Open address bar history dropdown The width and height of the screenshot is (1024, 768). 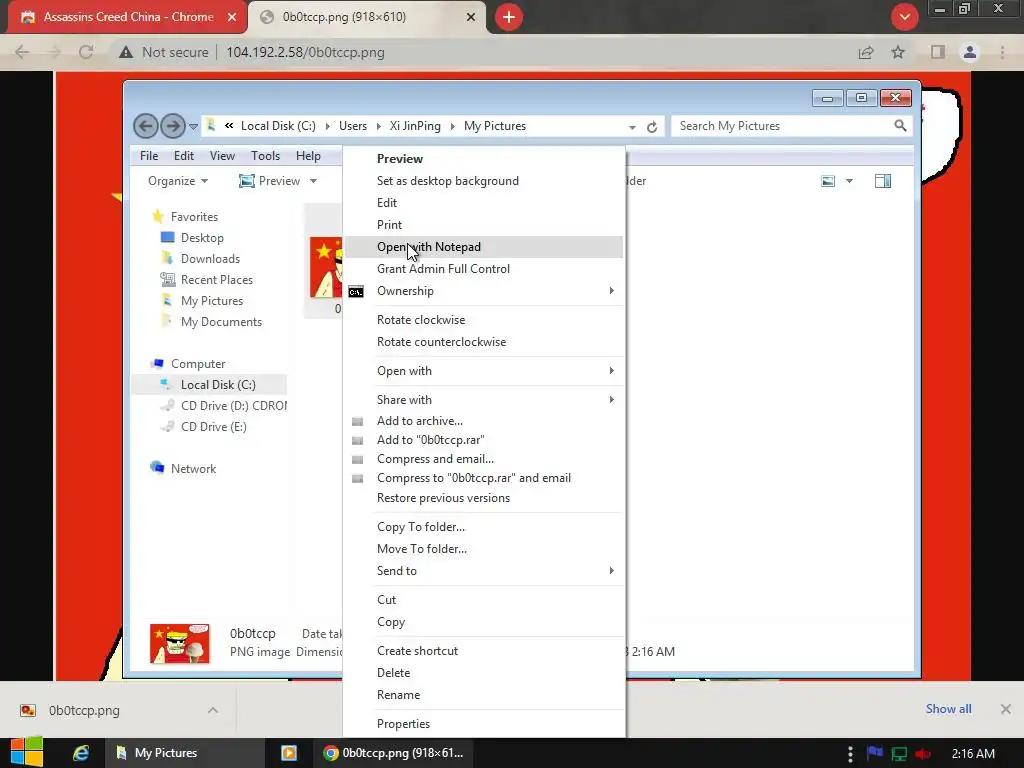(632, 127)
